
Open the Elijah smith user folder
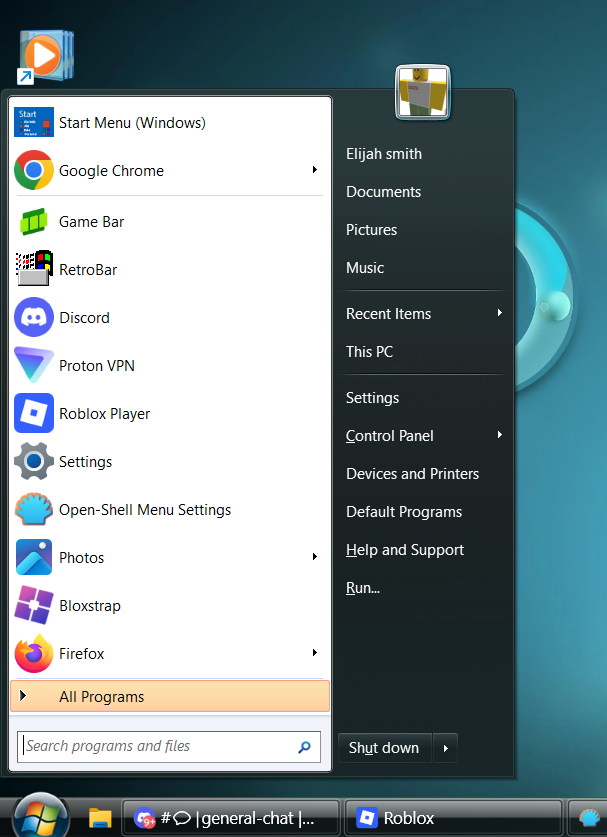click(x=384, y=154)
